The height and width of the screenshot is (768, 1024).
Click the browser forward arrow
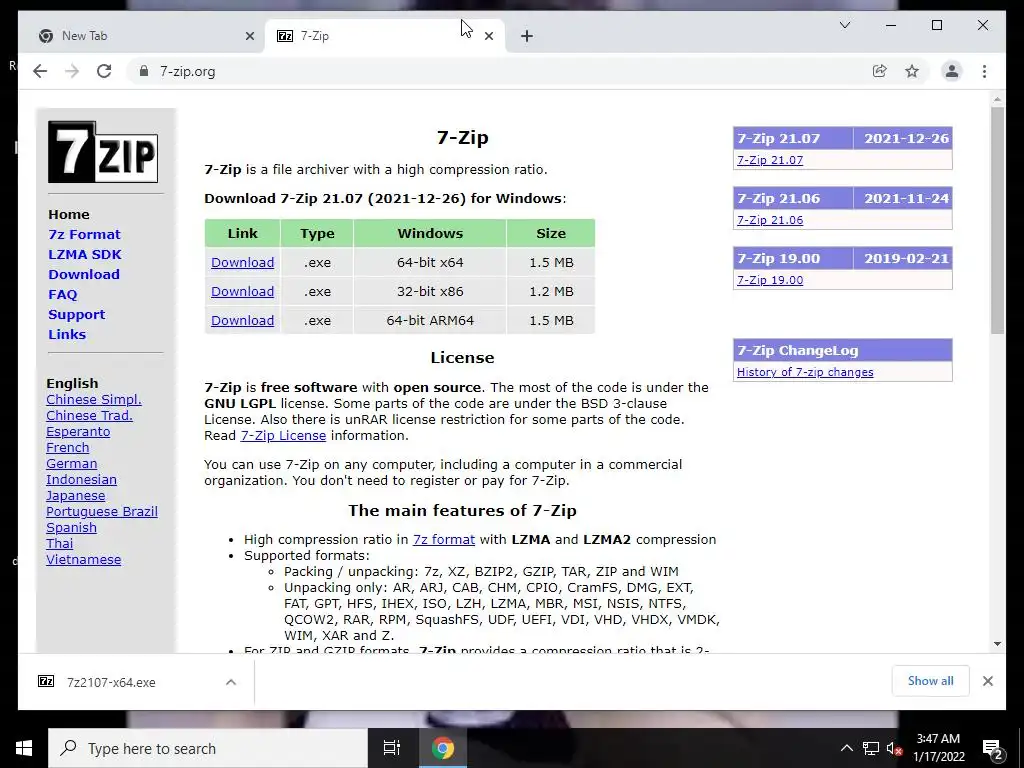(x=72, y=71)
